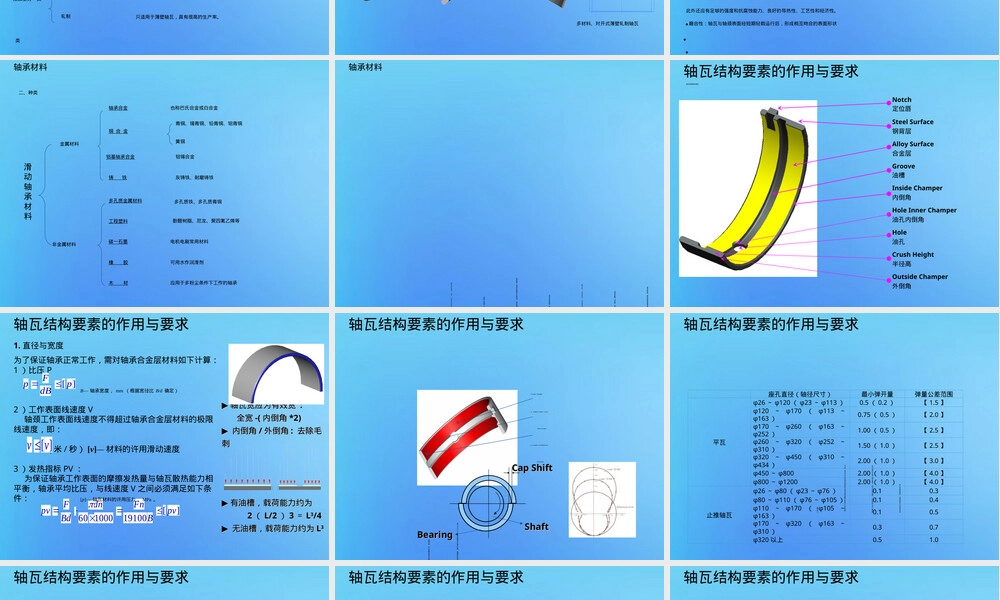Viewport: 1000px width, 600px height.
Task: Open the 轴承材料 slide with the materials tree
Action: 165,183
